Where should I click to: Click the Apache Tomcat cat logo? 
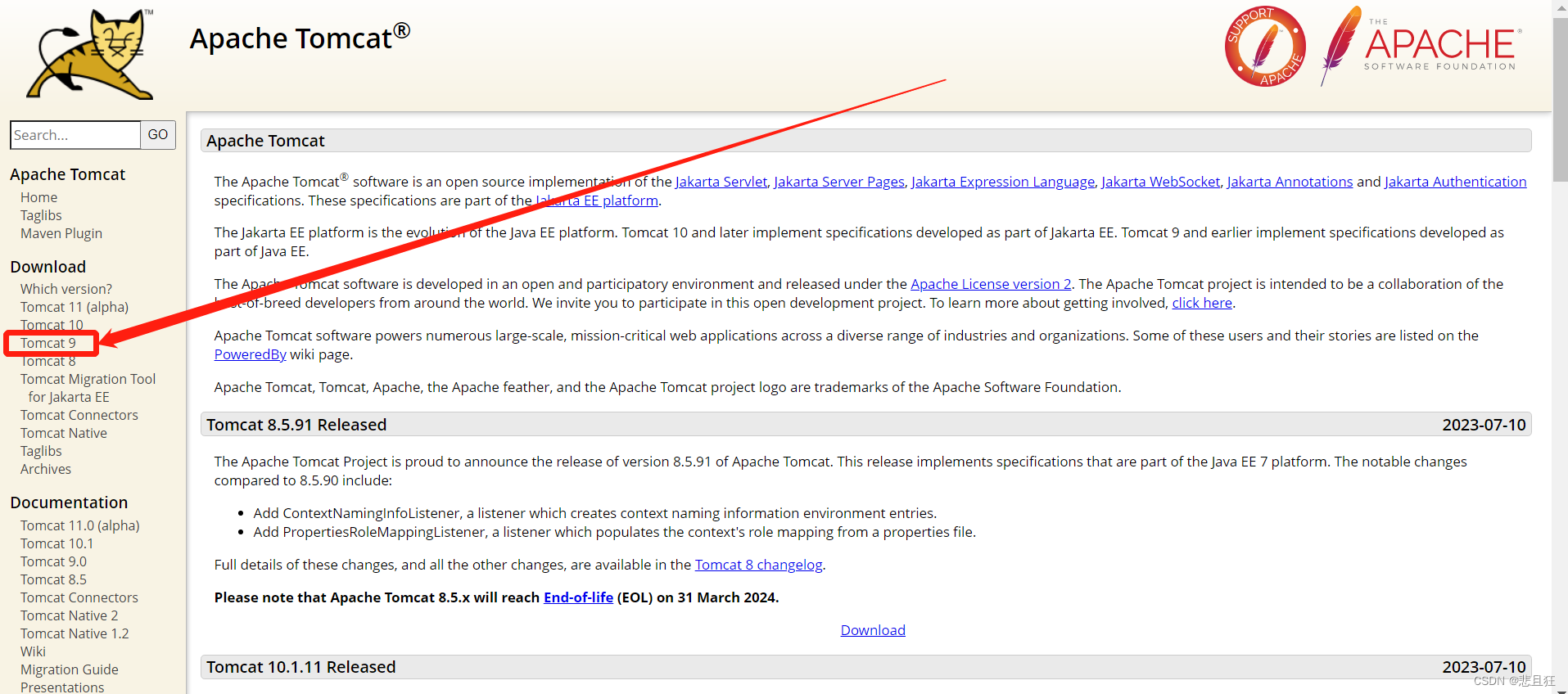coord(90,54)
